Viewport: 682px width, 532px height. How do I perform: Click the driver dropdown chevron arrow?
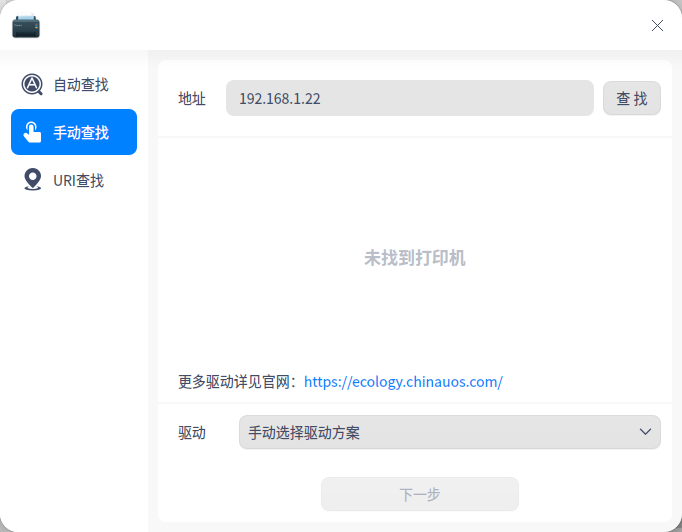[645, 432]
